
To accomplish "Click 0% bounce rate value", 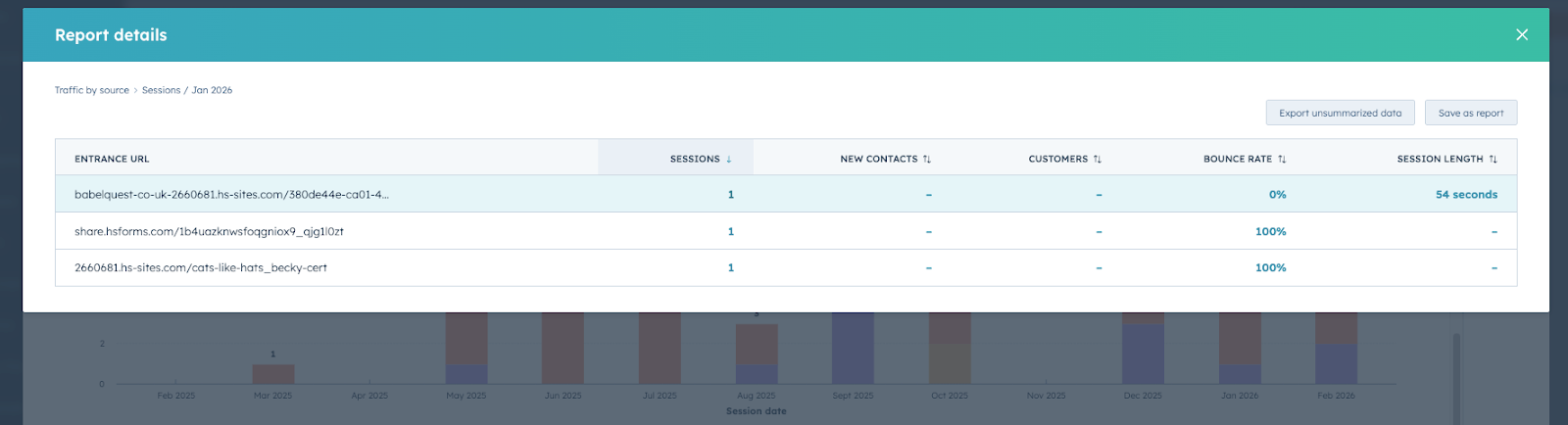I will pos(1277,195).
